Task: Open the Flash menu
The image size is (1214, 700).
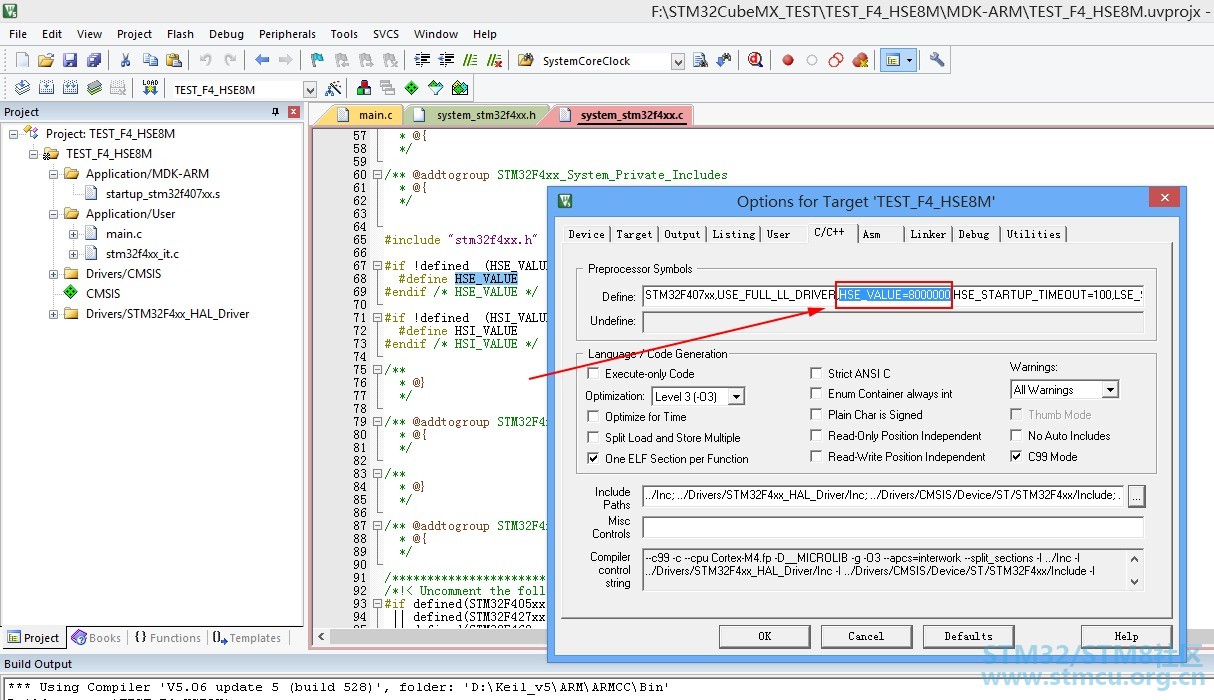Action: tap(181, 34)
